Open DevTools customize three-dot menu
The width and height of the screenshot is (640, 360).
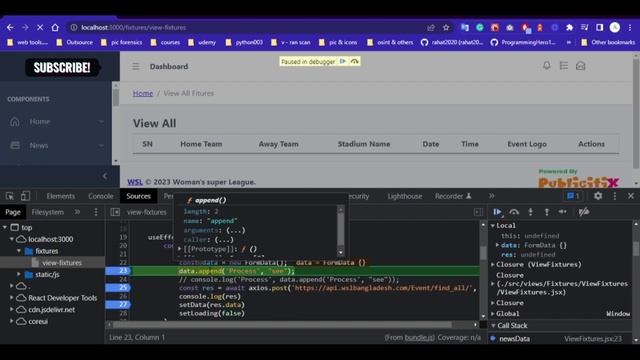[615, 196]
